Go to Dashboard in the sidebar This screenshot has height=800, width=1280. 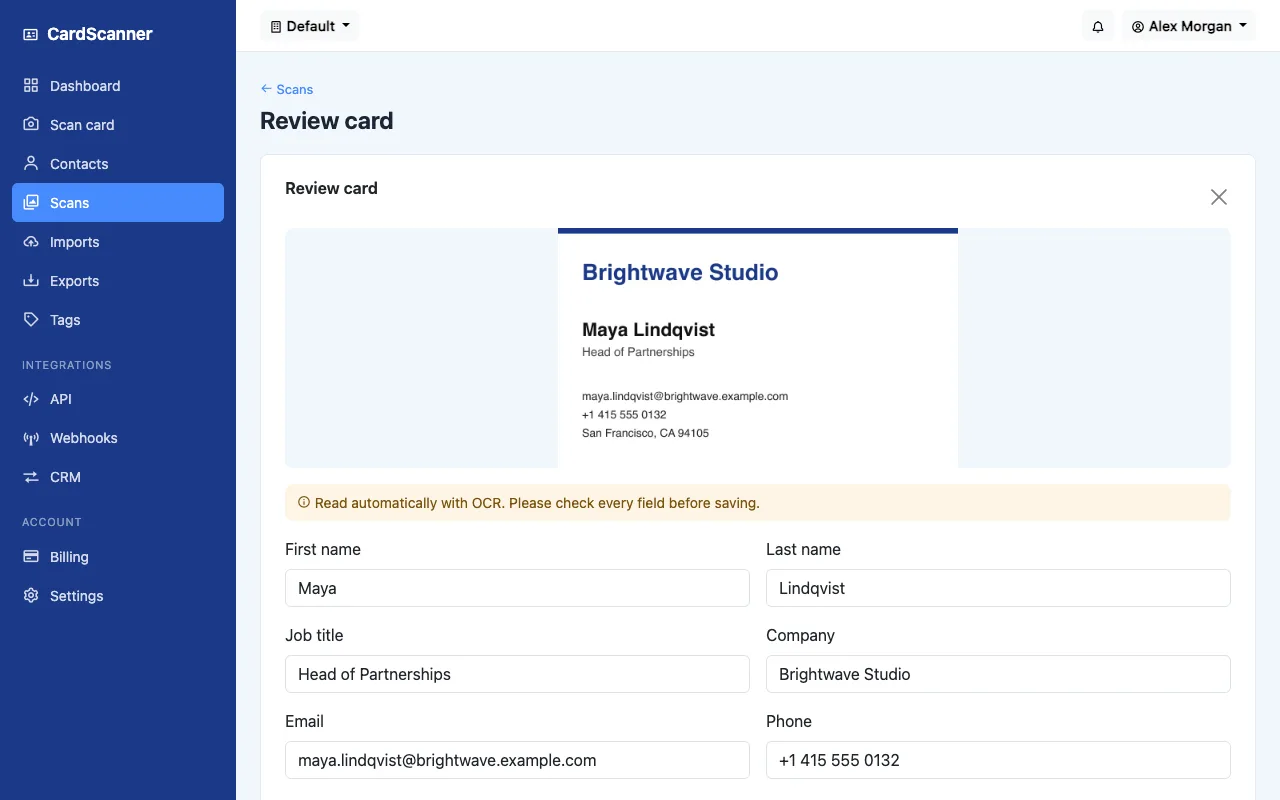click(118, 86)
